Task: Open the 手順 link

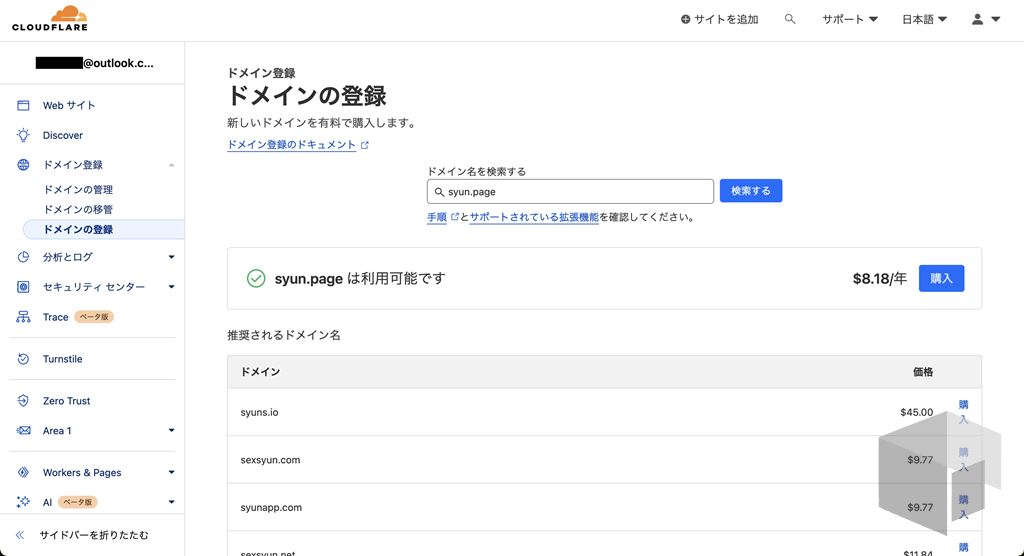Action: (x=437, y=217)
